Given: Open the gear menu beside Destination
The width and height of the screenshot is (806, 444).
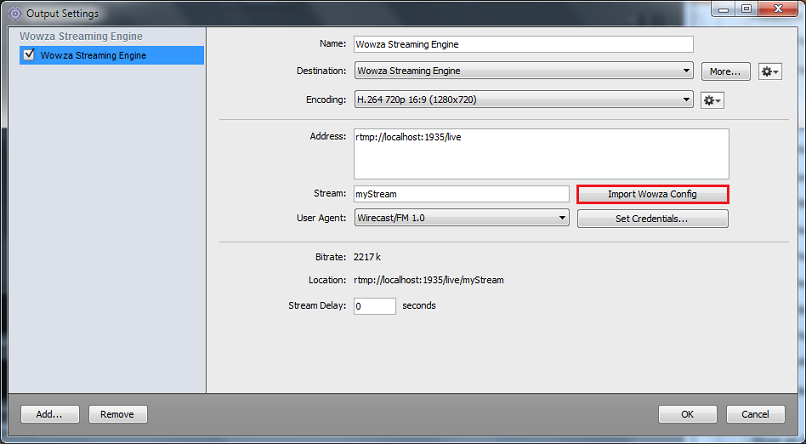Looking at the screenshot, I should tap(769, 72).
